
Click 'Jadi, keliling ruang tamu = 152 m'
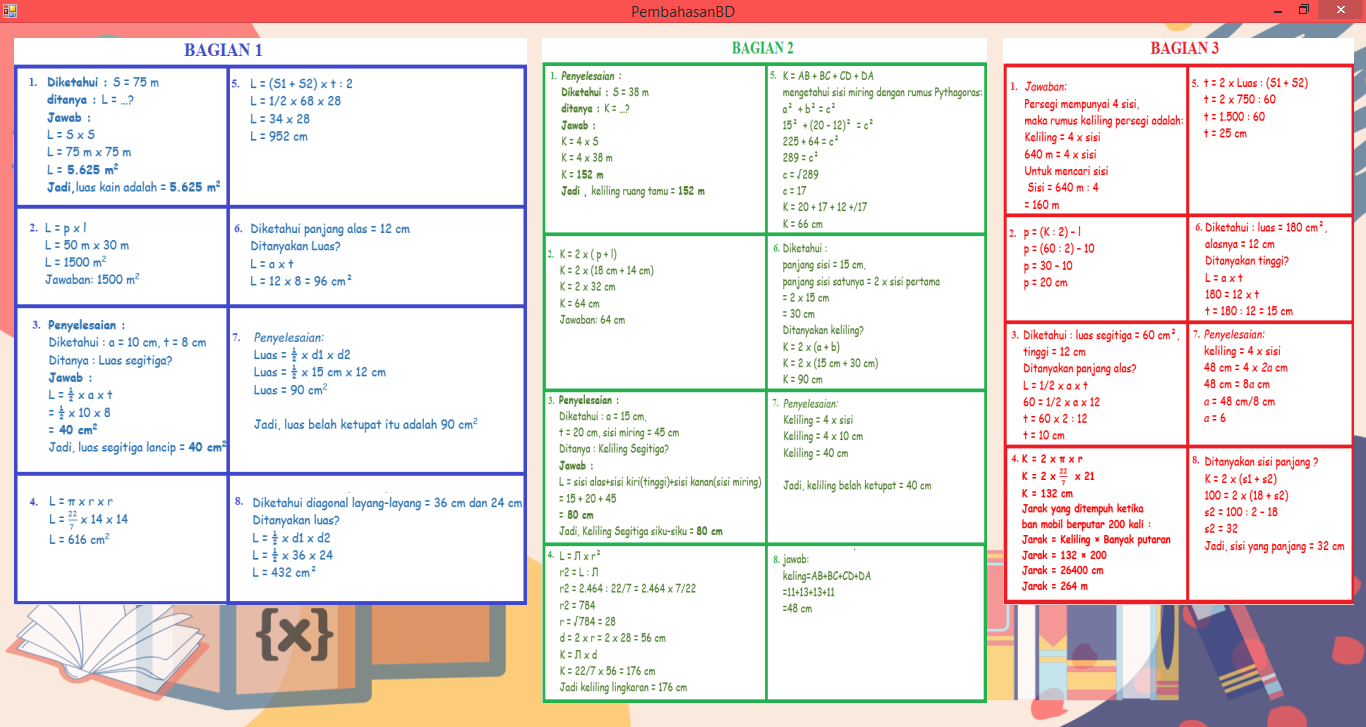(x=632, y=191)
